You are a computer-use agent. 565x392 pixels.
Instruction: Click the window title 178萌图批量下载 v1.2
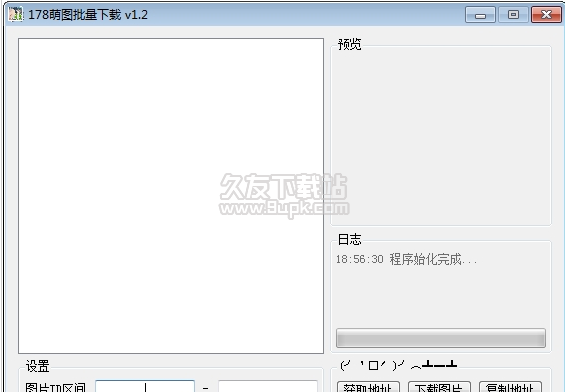[x=88, y=15]
